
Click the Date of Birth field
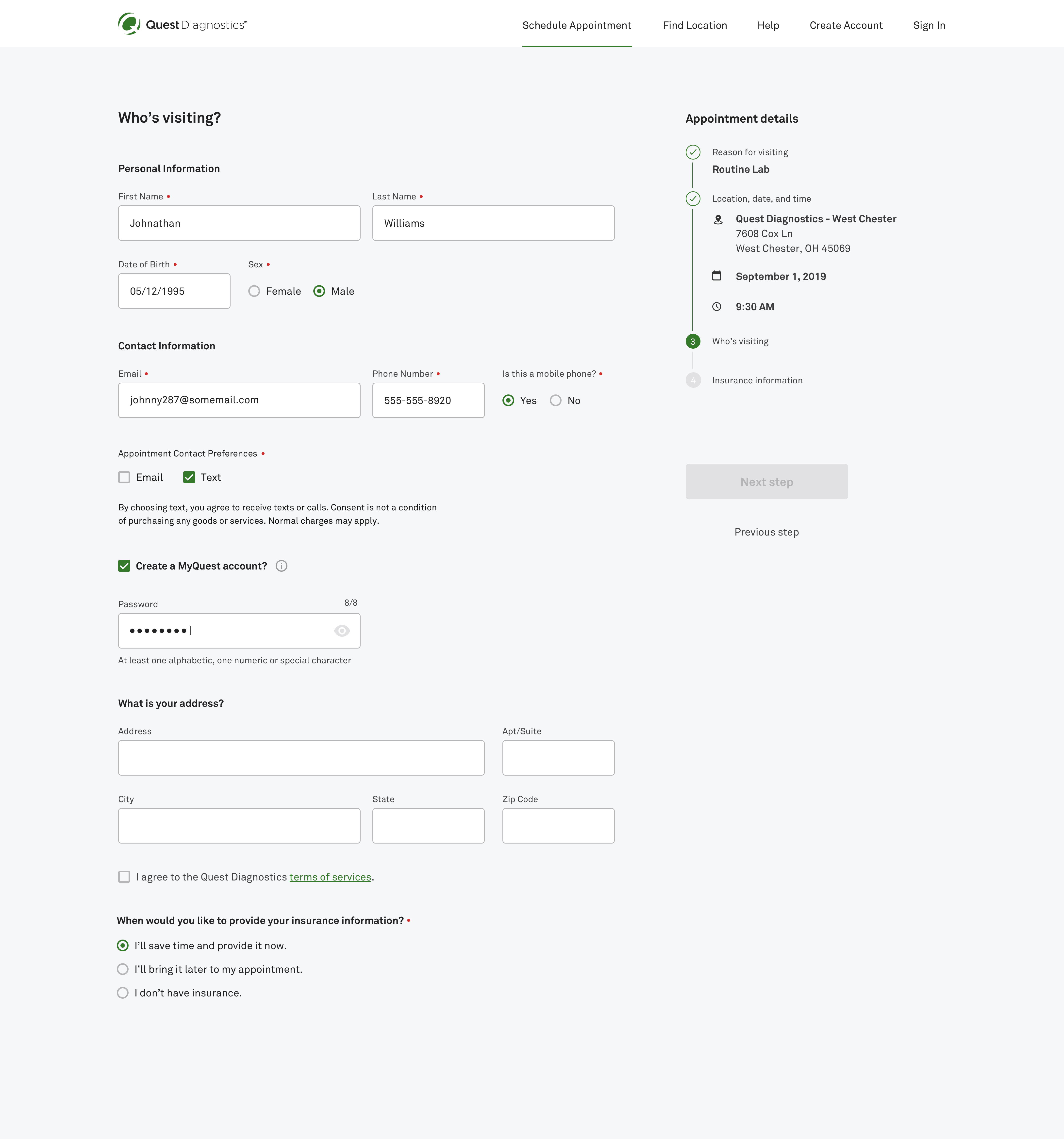(174, 291)
